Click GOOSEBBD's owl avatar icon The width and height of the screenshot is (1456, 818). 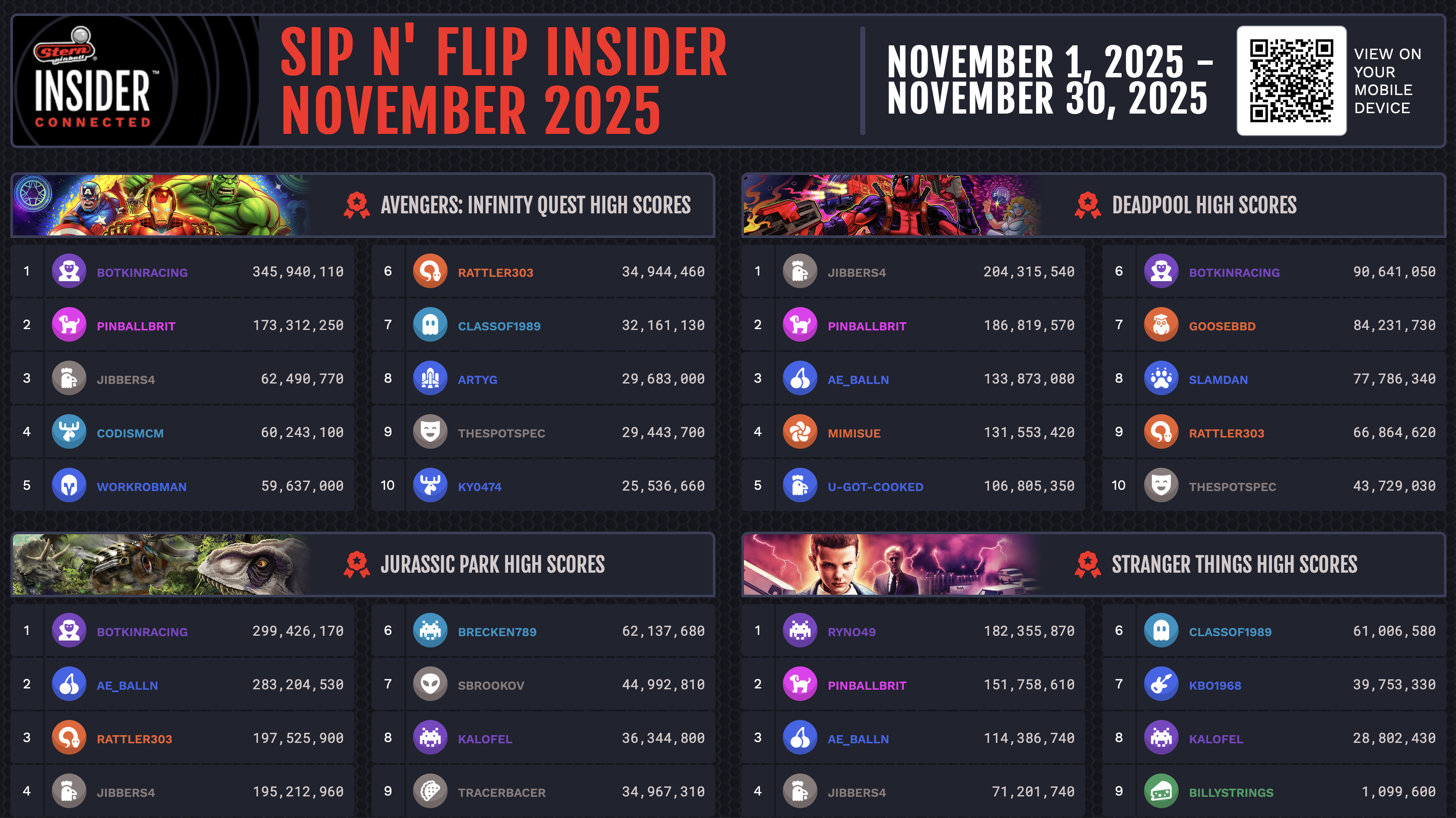pos(1161,325)
